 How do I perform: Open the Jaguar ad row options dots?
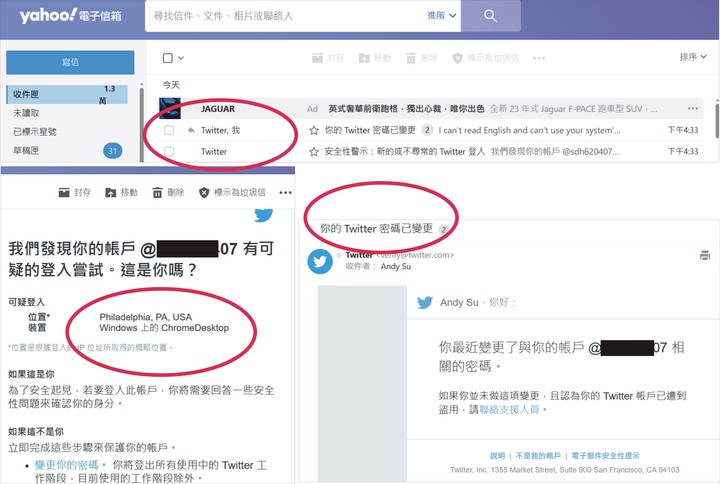[692, 109]
